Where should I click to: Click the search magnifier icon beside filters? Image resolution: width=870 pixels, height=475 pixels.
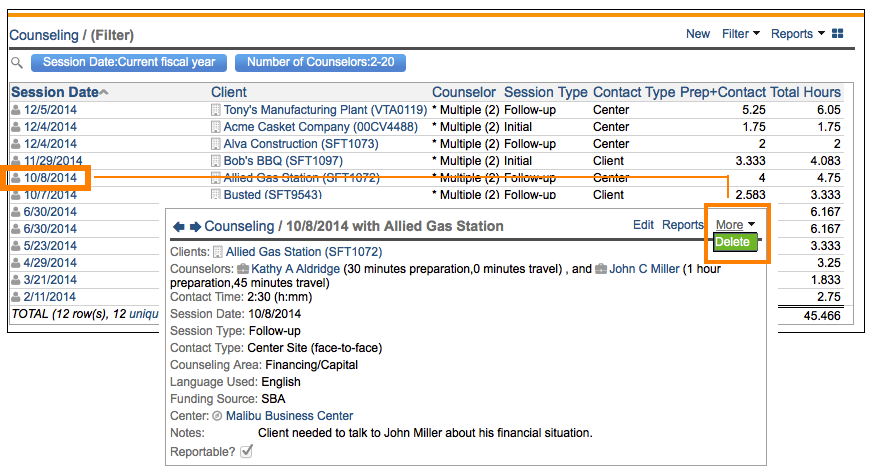pos(16,62)
